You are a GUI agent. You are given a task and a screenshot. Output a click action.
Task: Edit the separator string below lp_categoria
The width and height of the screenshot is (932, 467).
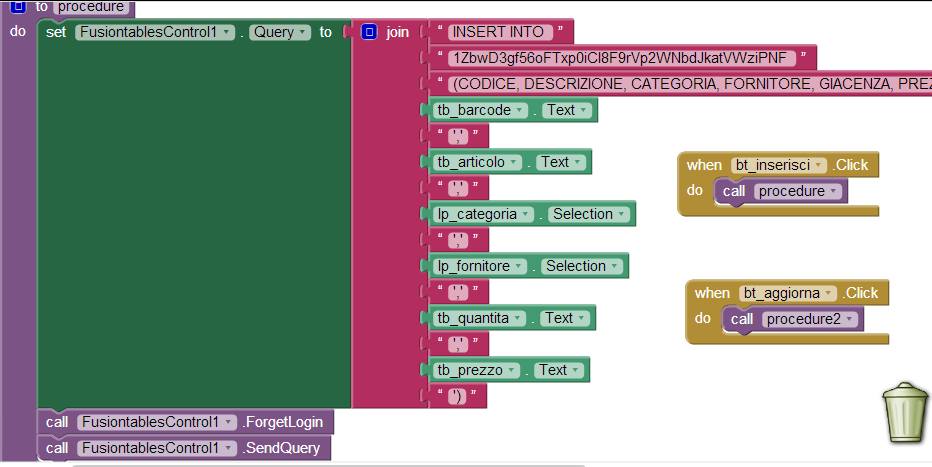click(x=458, y=240)
